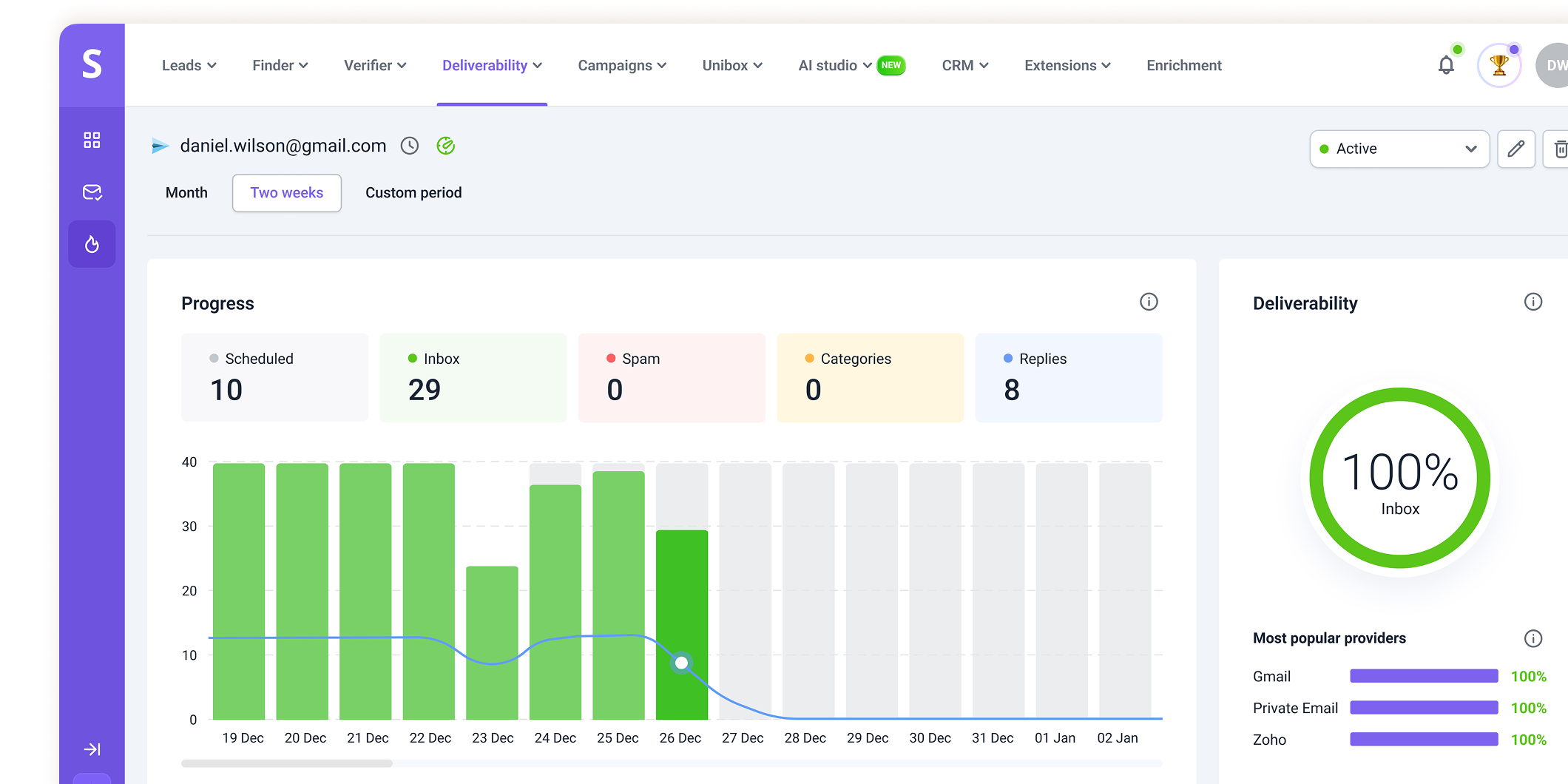The width and height of the screenshot is (1568, 784).
Task: Open the email verification sidebar icon
Action: point(92,193)
